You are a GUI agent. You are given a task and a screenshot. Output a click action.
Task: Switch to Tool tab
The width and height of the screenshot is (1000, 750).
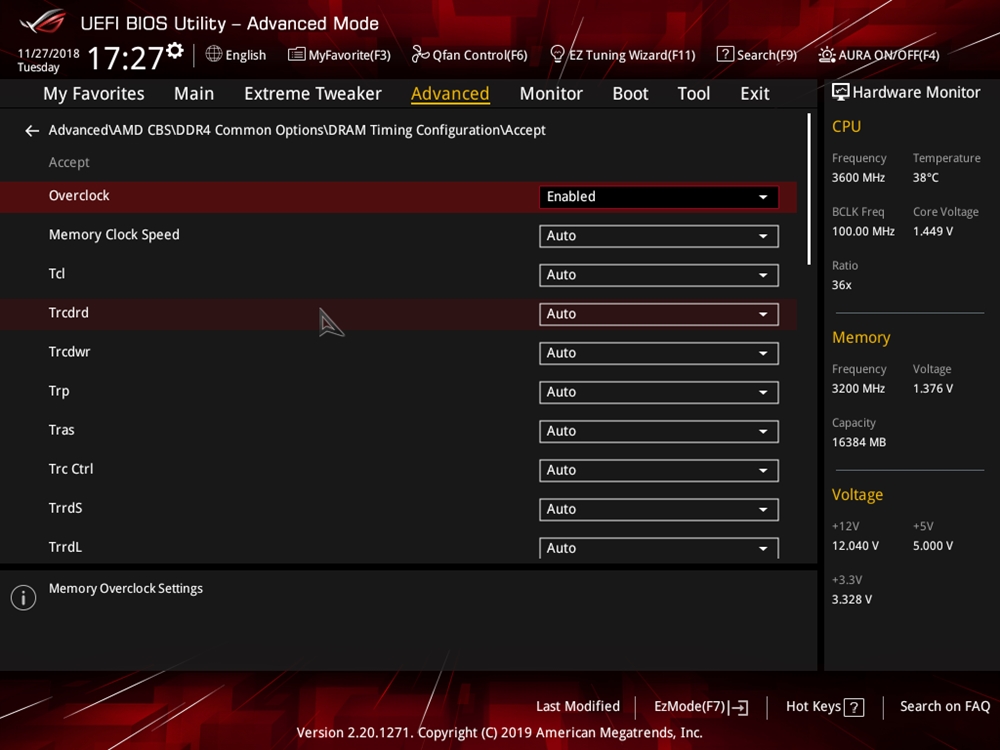coord(693,94)
